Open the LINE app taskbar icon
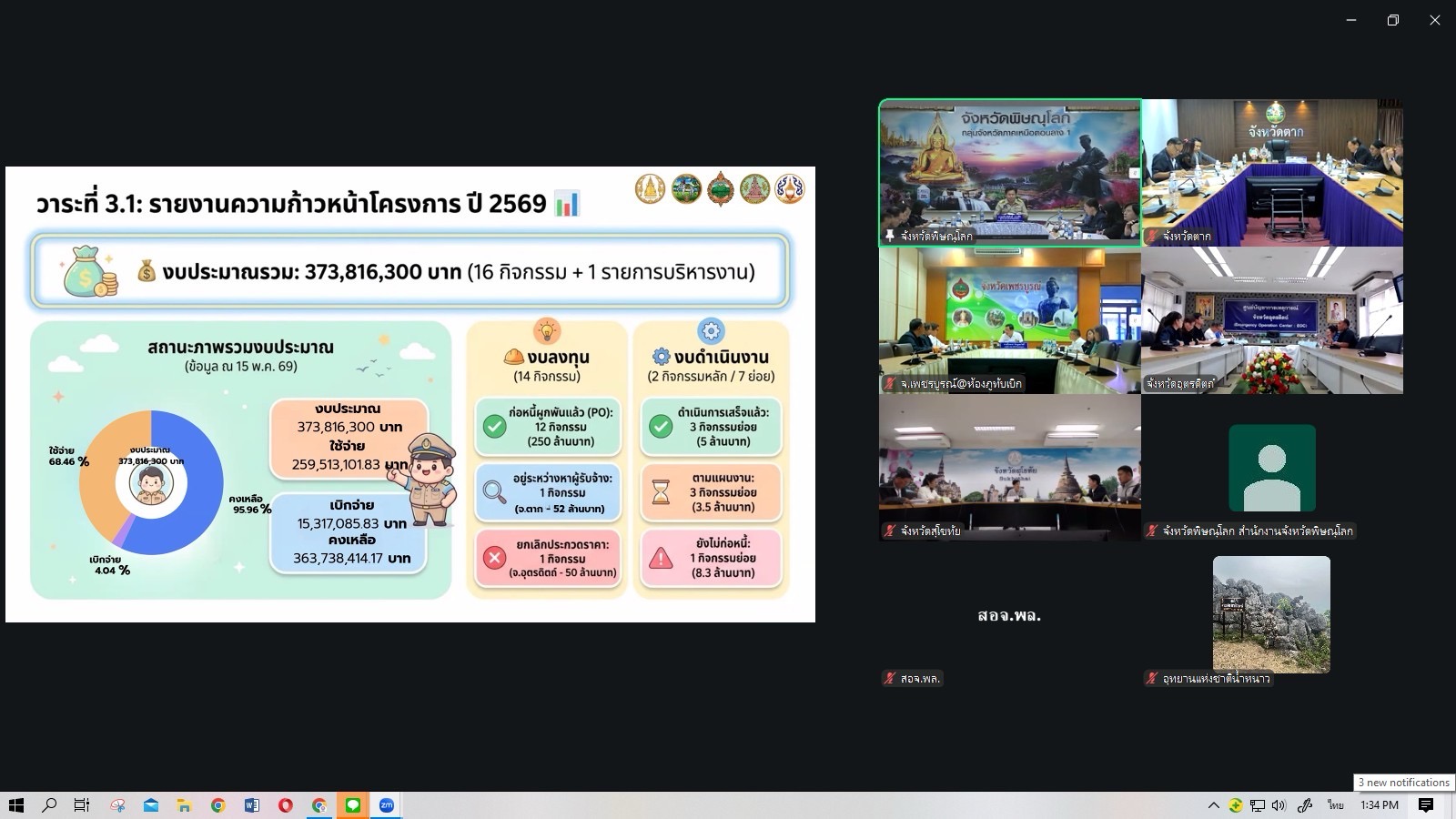 point(353,805)
